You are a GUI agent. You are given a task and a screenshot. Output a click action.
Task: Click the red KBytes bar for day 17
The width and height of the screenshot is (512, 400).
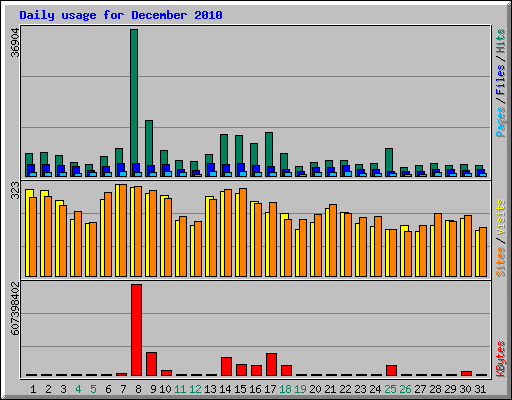point(271,365)
